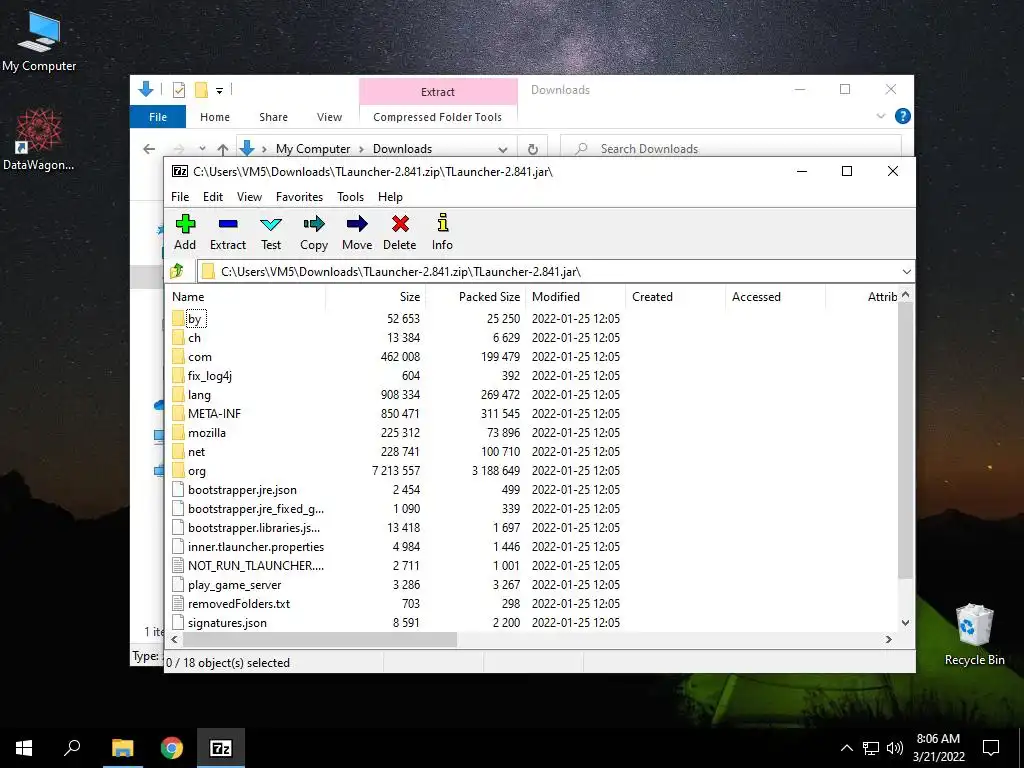Expand the Explorer address bar history dropdown
This screenshot has height=768, width=1024.
tap(503, 149)
